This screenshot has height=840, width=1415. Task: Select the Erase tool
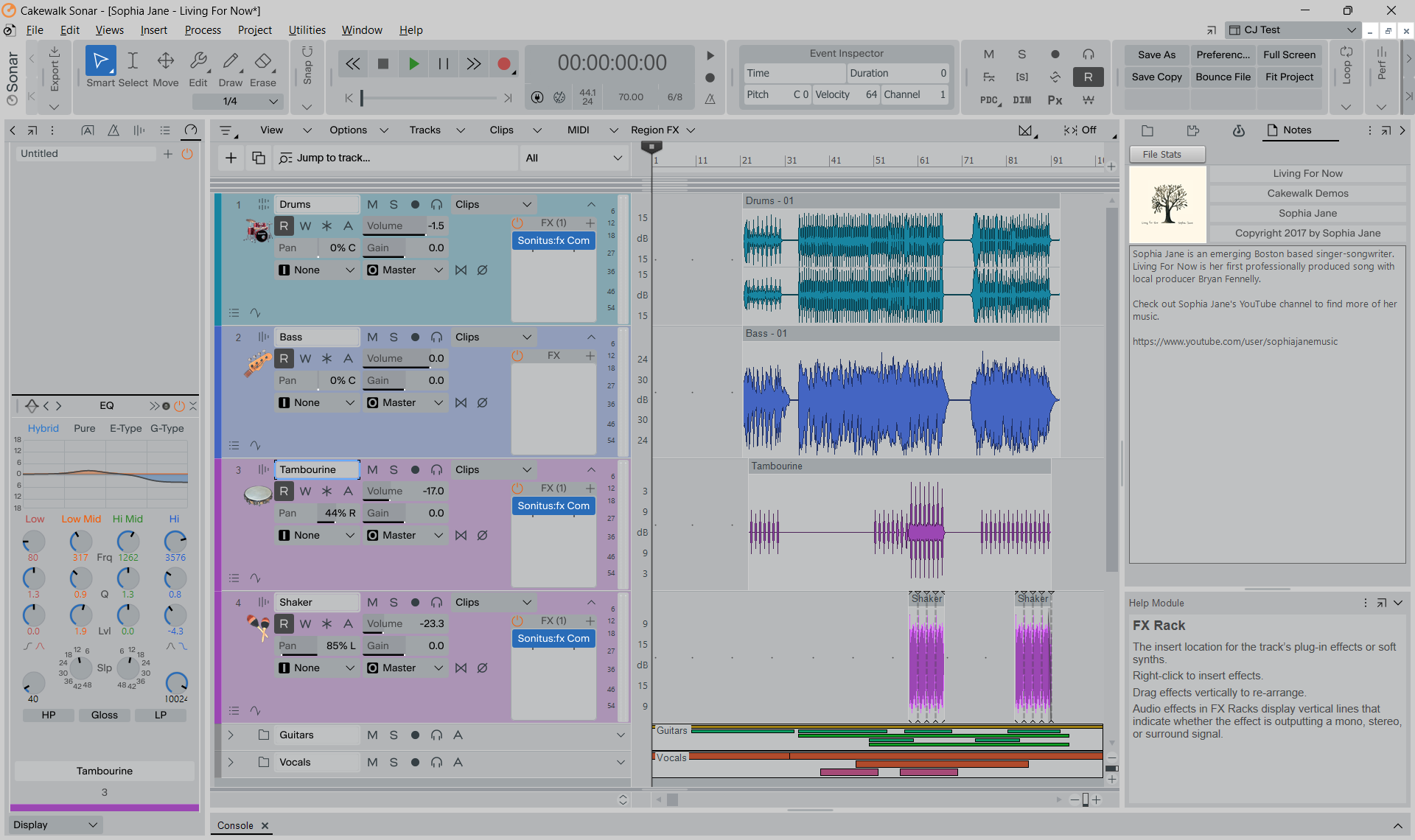pyautogui.click(x=263, y=68)
